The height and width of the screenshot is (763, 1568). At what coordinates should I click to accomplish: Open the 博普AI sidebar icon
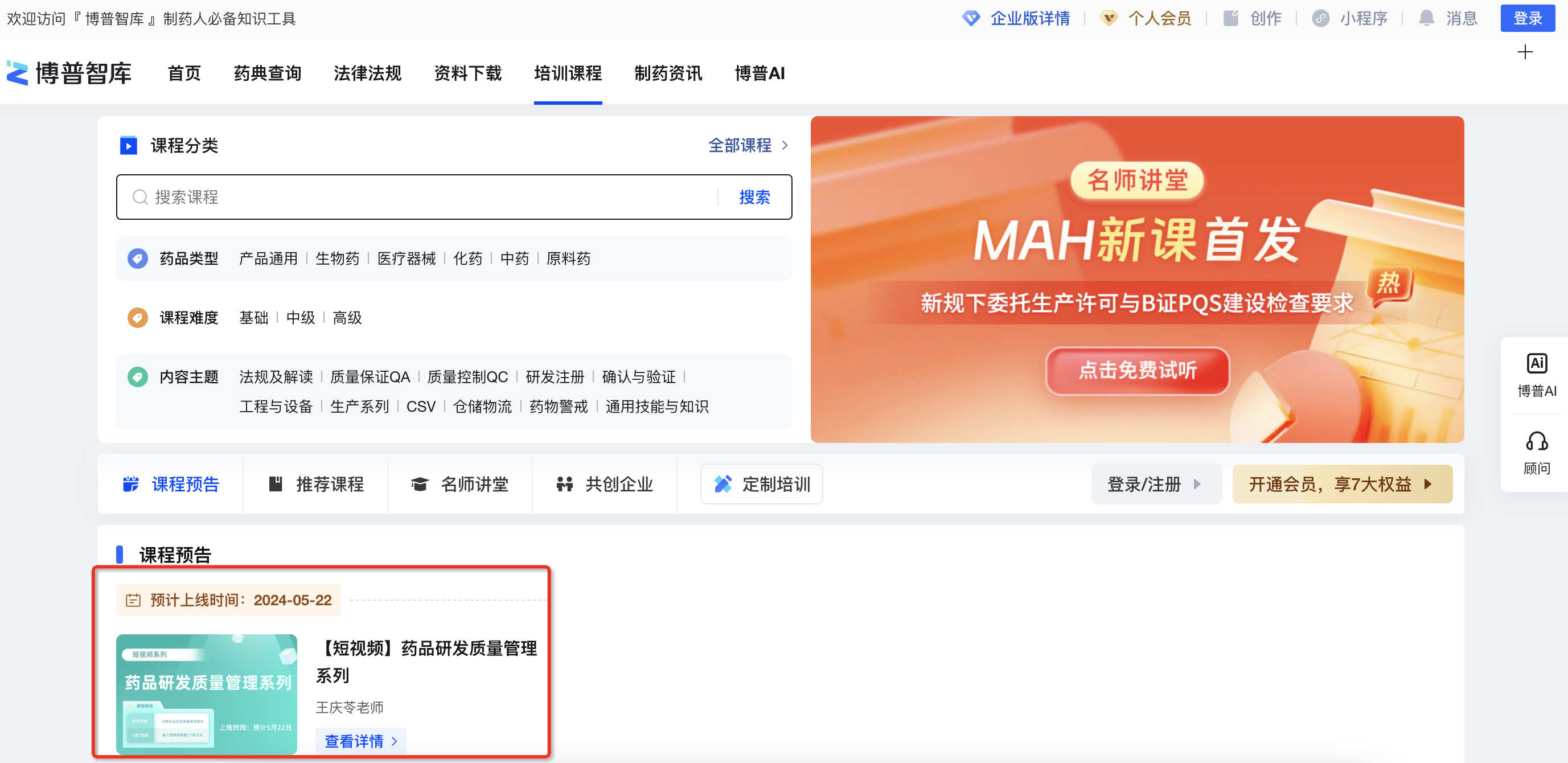(x=1536, y=363)
